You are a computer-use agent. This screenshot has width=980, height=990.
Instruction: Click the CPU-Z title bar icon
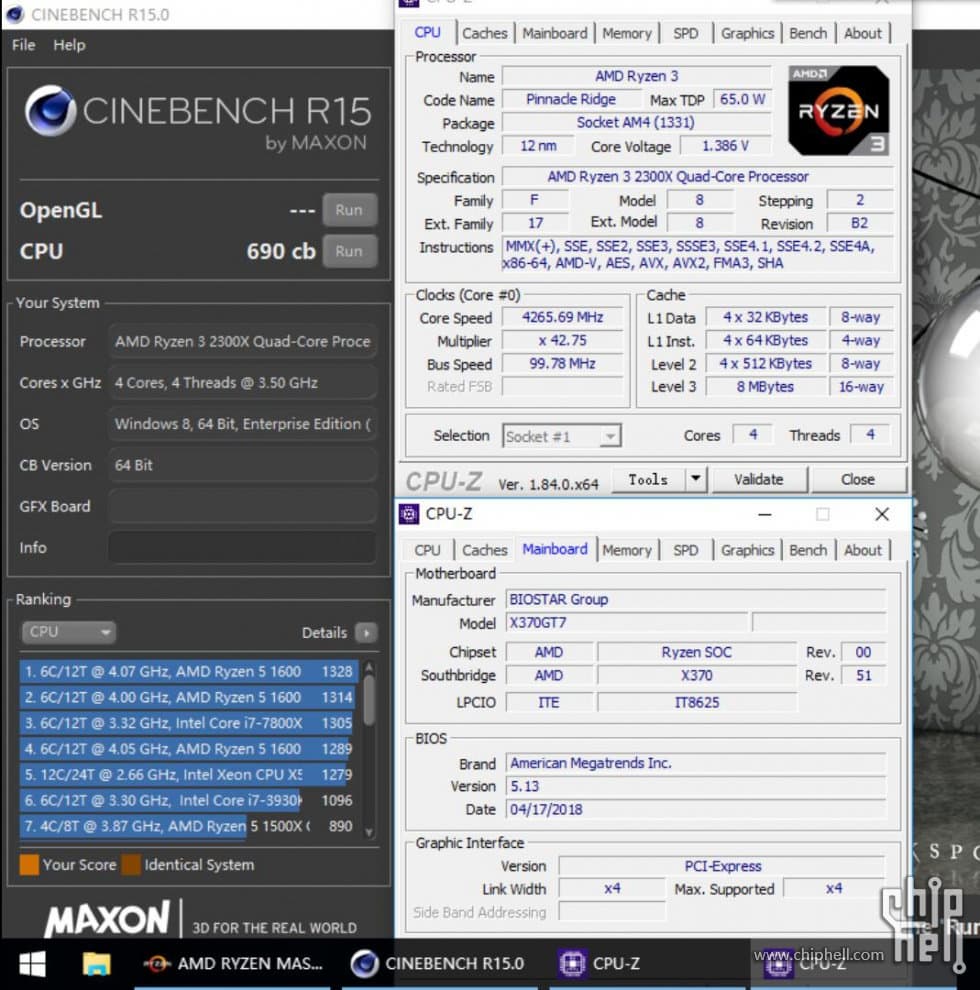[410, 514]
